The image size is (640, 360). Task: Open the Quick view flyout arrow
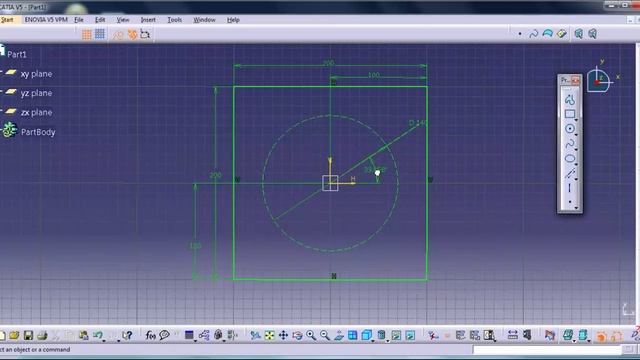(373, 340)
